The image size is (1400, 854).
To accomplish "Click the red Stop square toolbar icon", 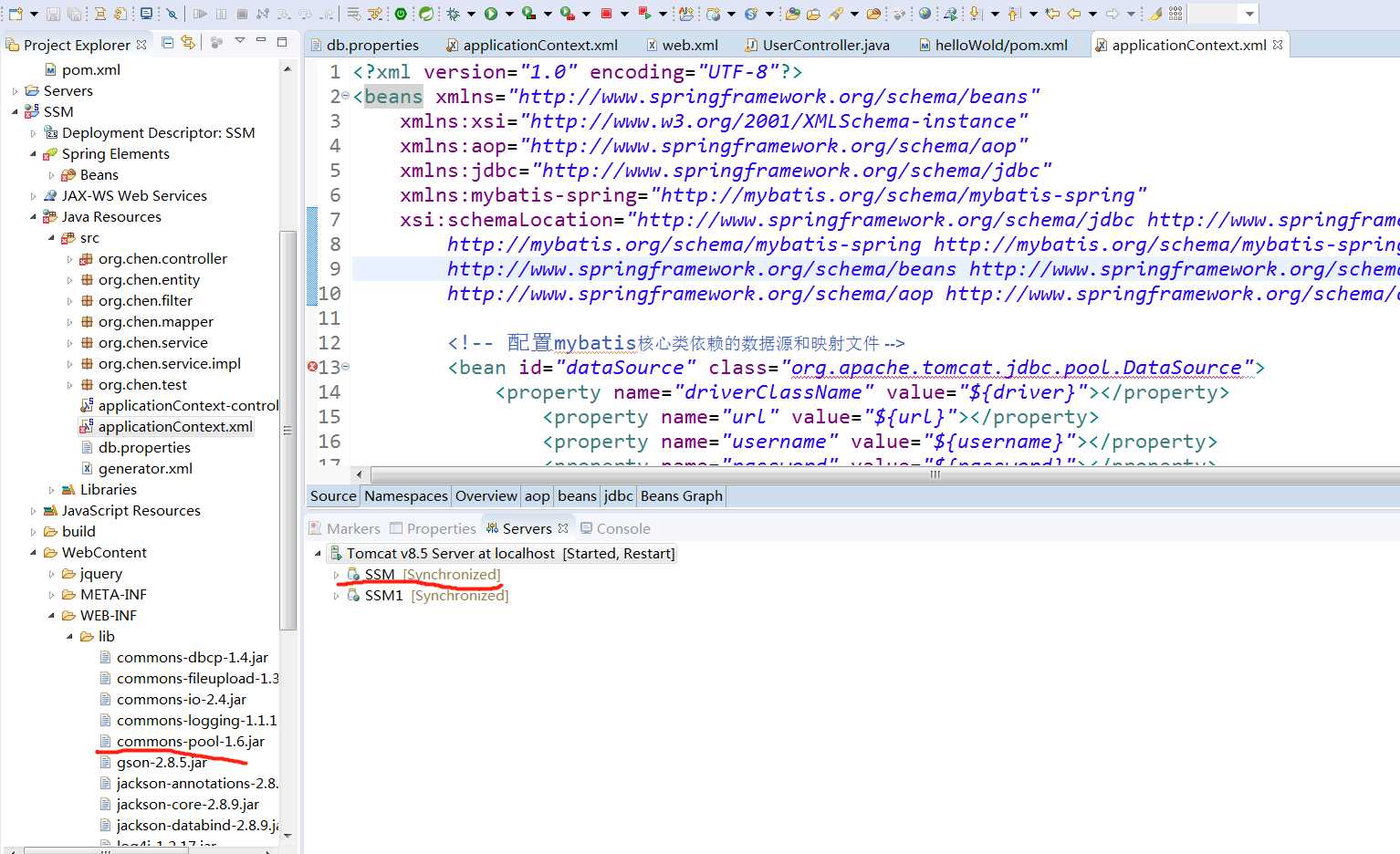I will 606,14.
